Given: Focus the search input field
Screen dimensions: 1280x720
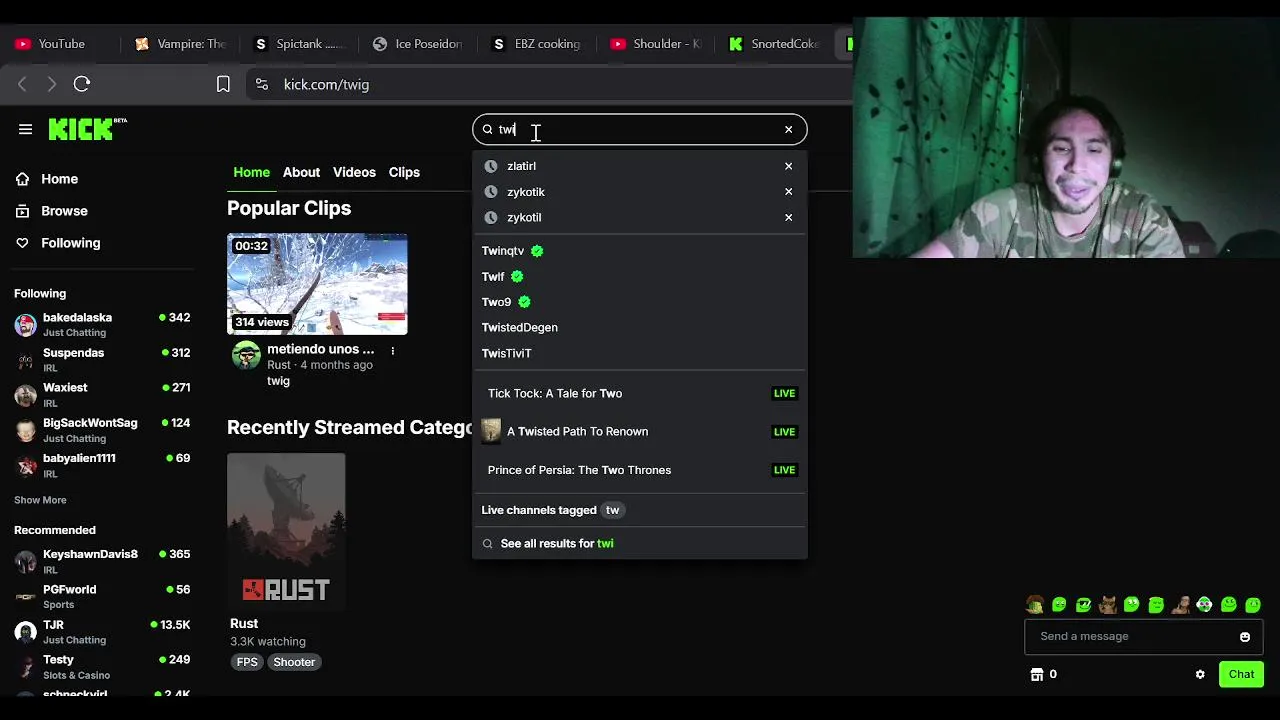Looking at the screenshot, I should (x=639, y=129).
